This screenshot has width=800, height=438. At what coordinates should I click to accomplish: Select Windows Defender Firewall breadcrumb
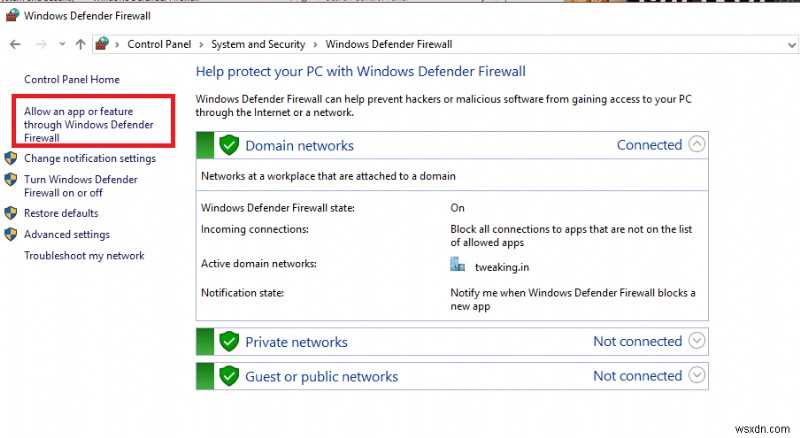(x=389, y=44)
